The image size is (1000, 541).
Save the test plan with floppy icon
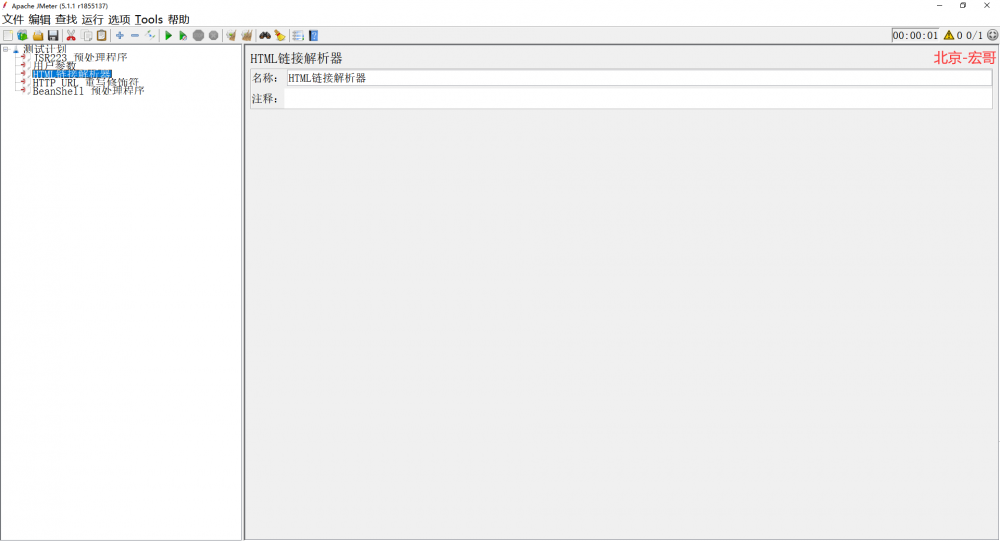click(54, 36)
